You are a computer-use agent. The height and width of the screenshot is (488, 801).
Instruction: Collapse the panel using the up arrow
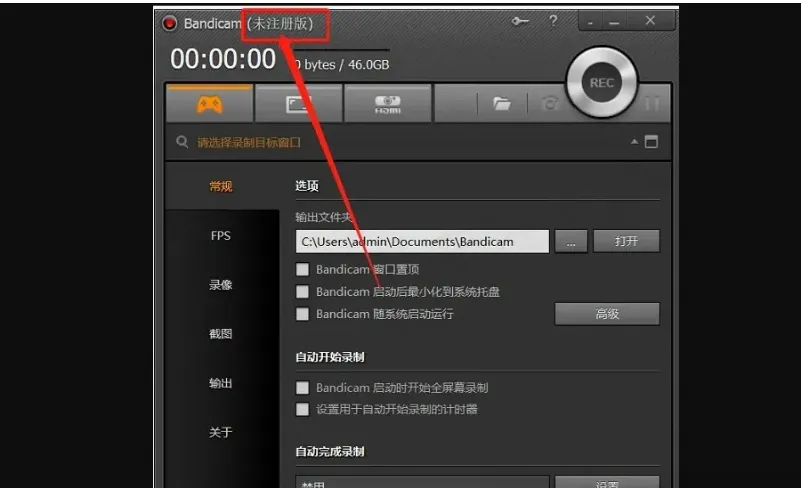pyautogui.click(x=634, y=142)
